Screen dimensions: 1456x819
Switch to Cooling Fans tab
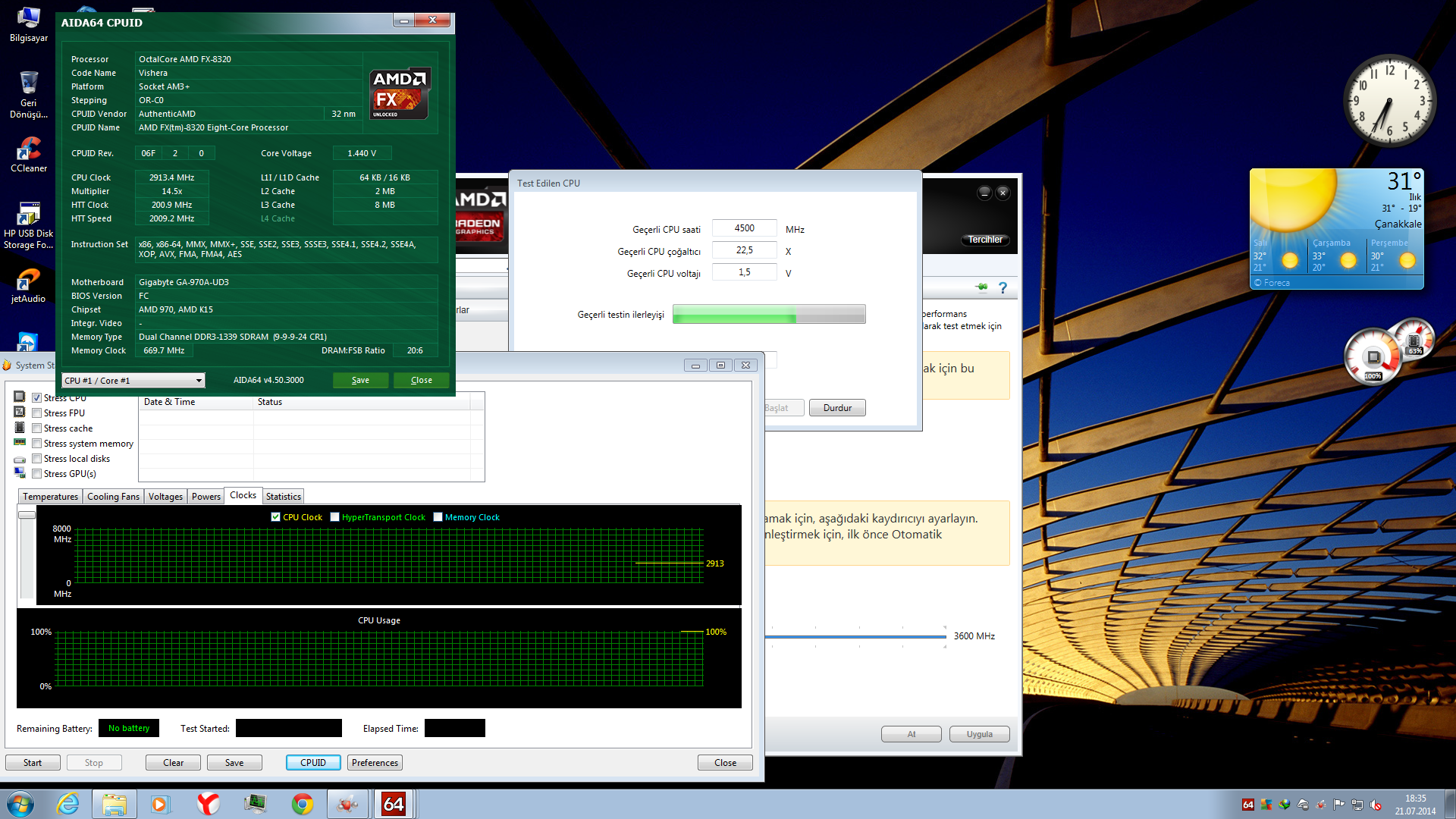tap(113, 497)
